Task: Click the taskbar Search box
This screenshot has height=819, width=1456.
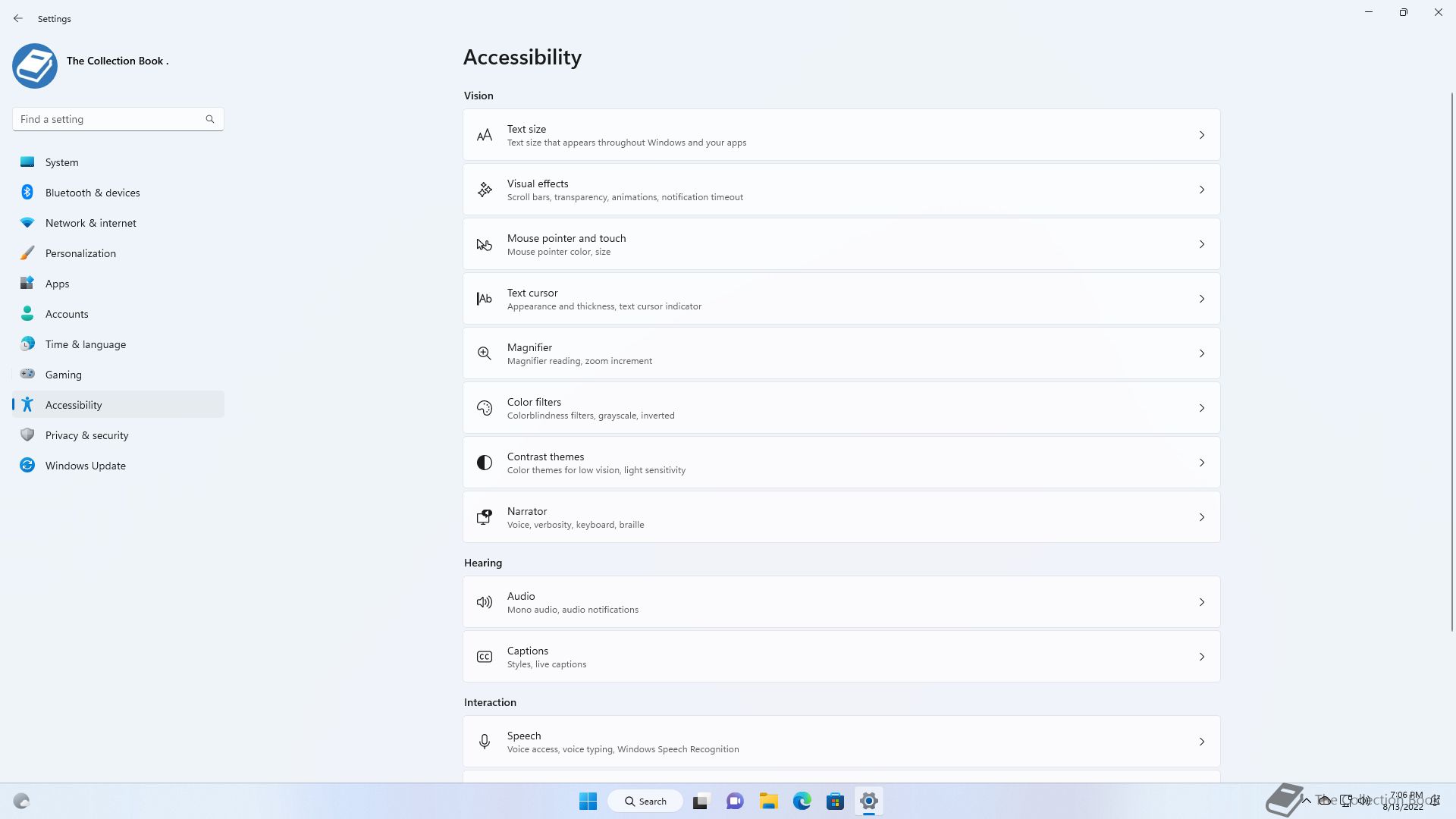Action: pyautogui.click(x=645, y=801)
